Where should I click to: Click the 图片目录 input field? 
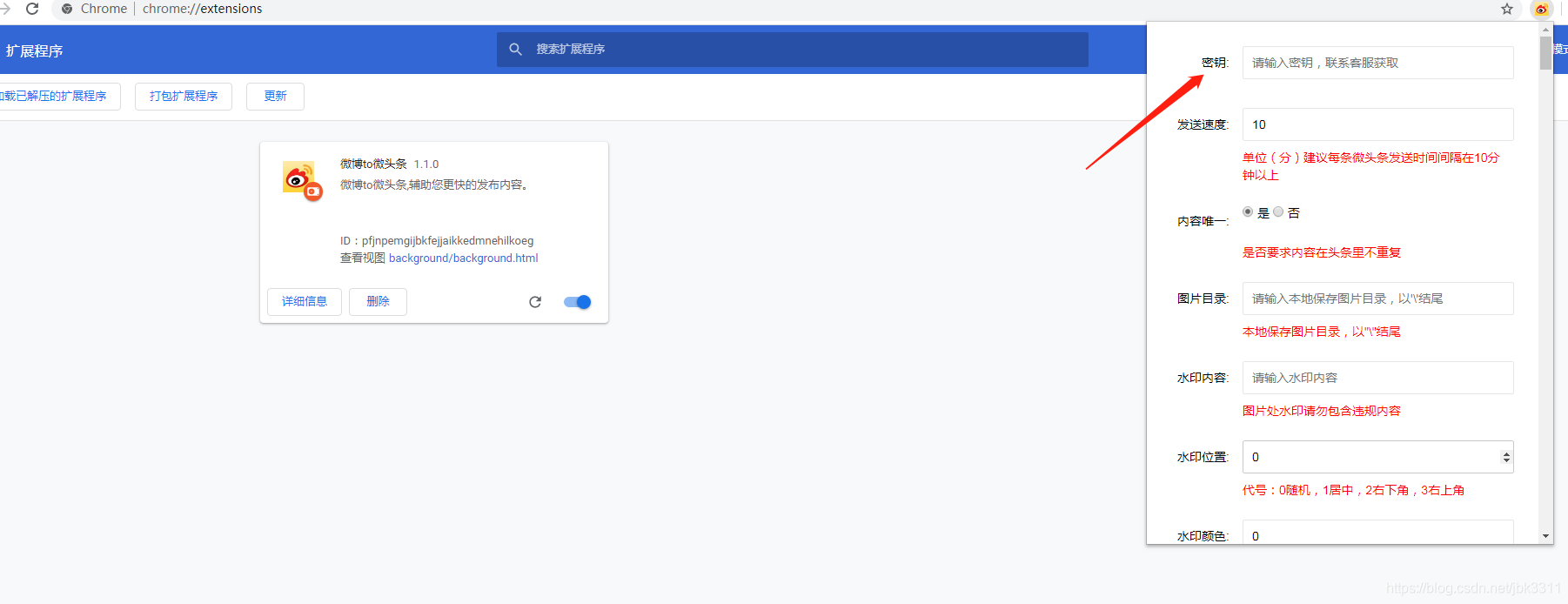pos(1377,299)
